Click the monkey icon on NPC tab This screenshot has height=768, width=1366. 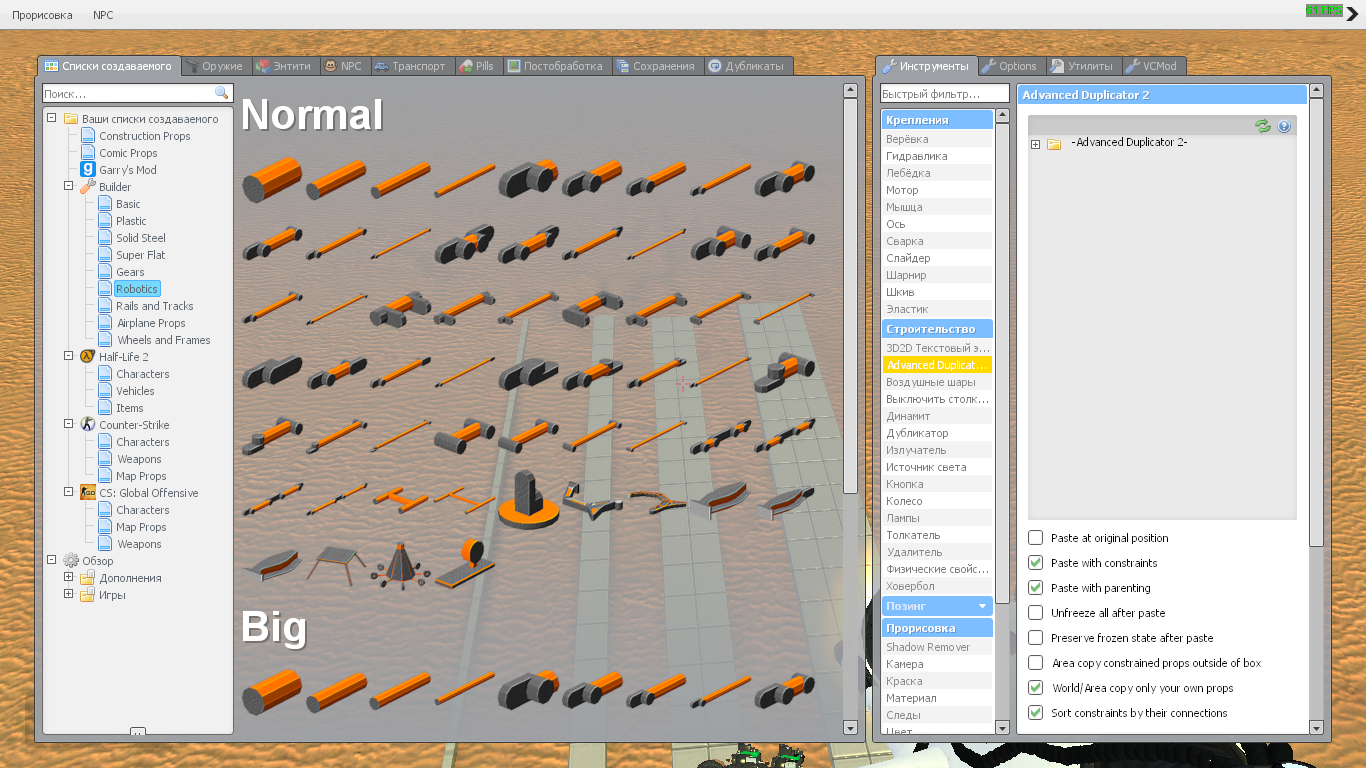(330, 66)
